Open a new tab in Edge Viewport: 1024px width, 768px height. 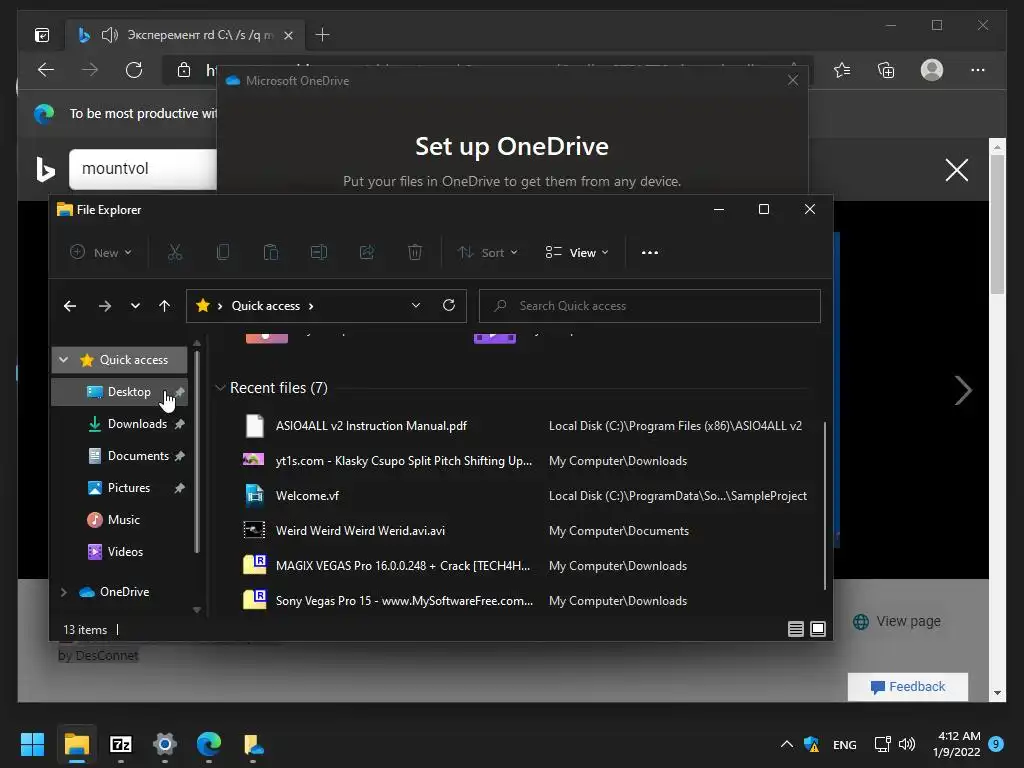(x=322, y=35)
